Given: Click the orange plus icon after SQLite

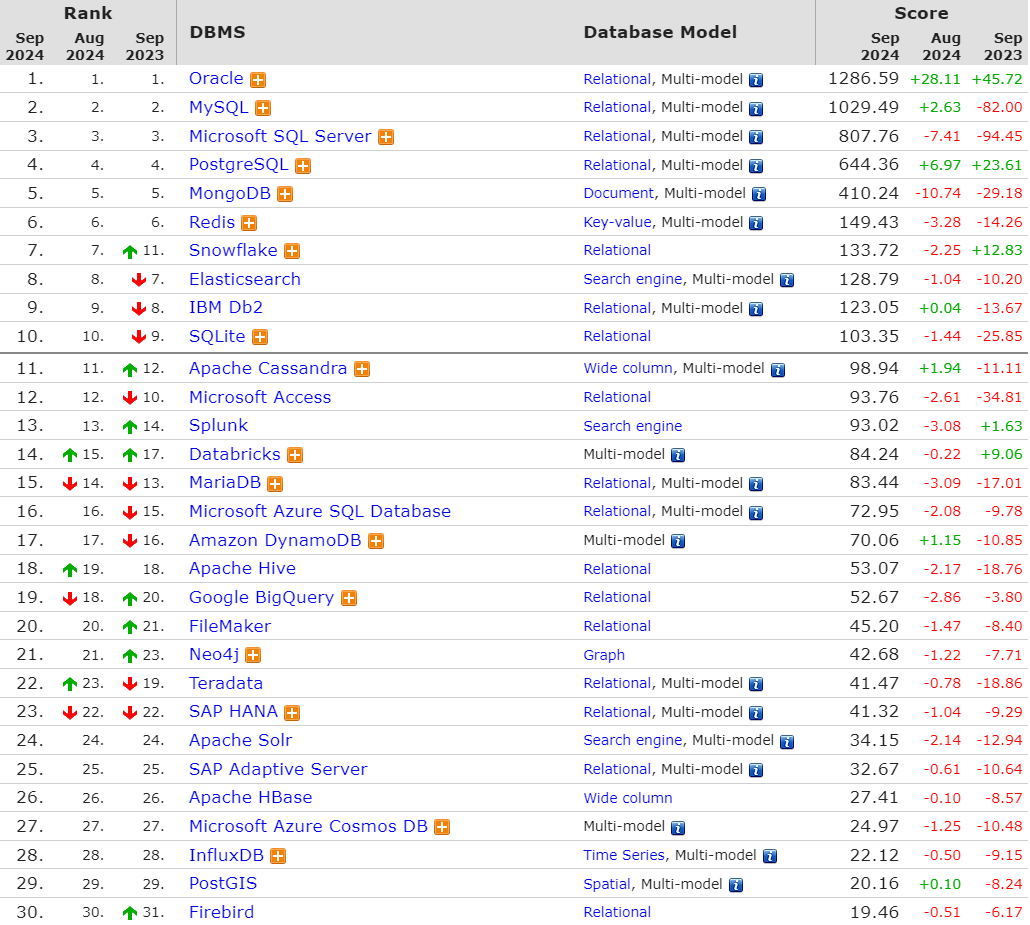Looking at the screenshot, I should [x=260, y=338].
